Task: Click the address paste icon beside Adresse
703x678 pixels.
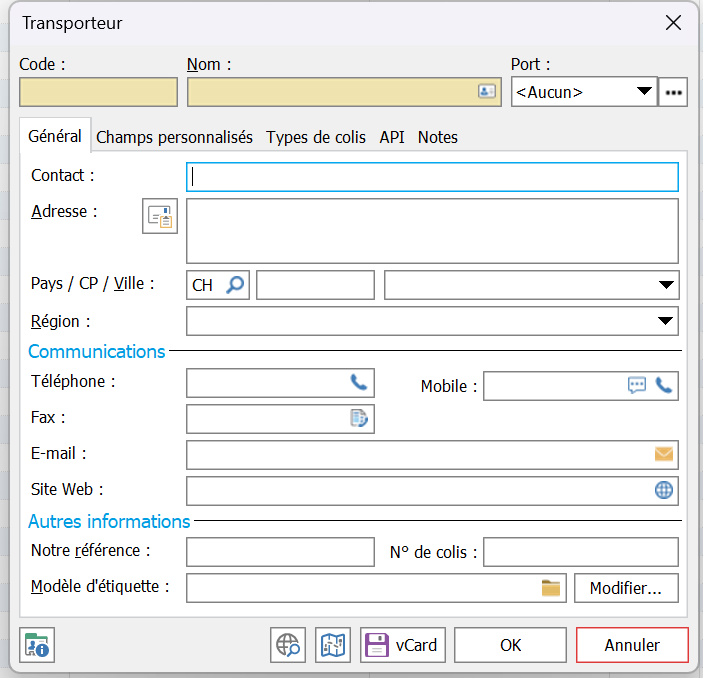Action: [x=160, y=216]
